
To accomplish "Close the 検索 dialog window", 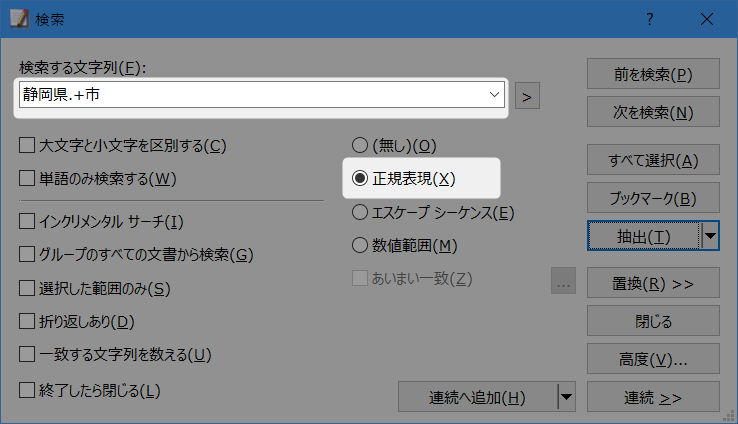I will pos(706,19).
